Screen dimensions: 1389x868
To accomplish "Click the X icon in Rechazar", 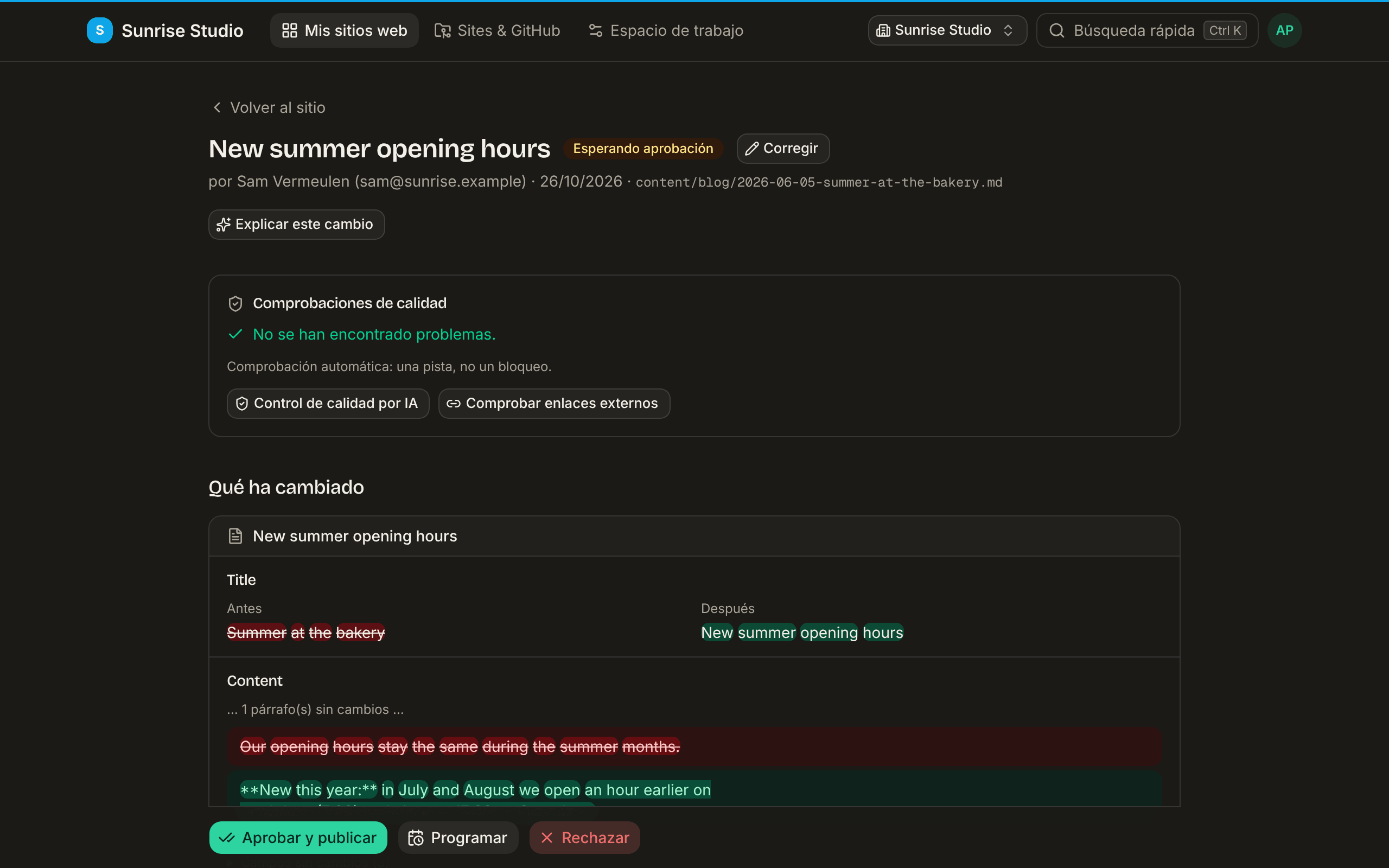I will click(x=546, y=838).
